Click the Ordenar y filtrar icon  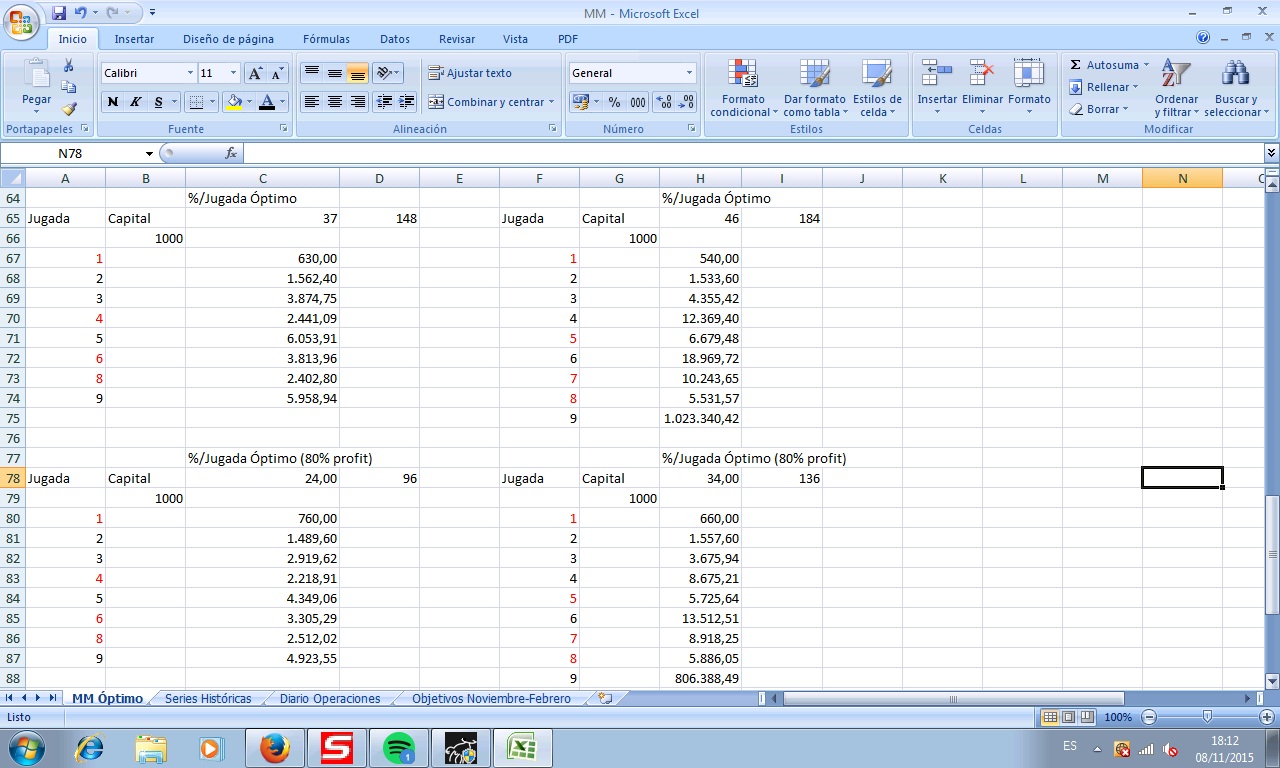[1176, 75]
